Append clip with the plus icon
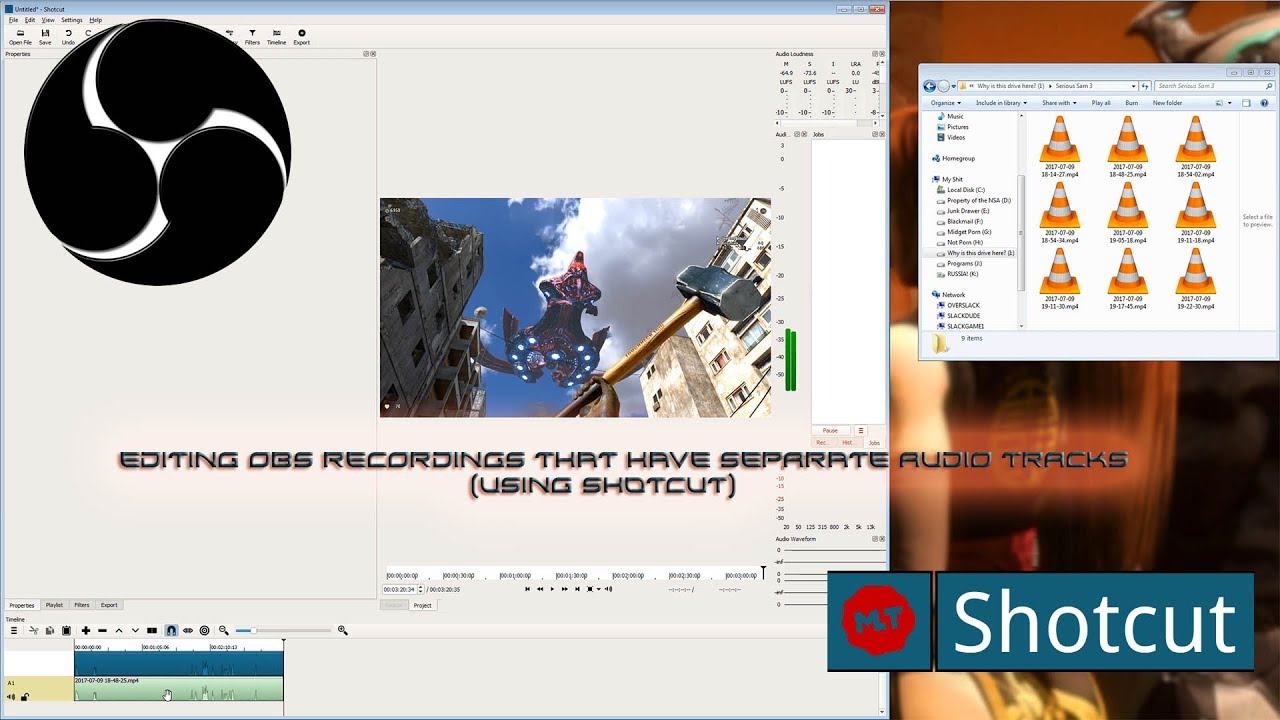 coord(86,630)
